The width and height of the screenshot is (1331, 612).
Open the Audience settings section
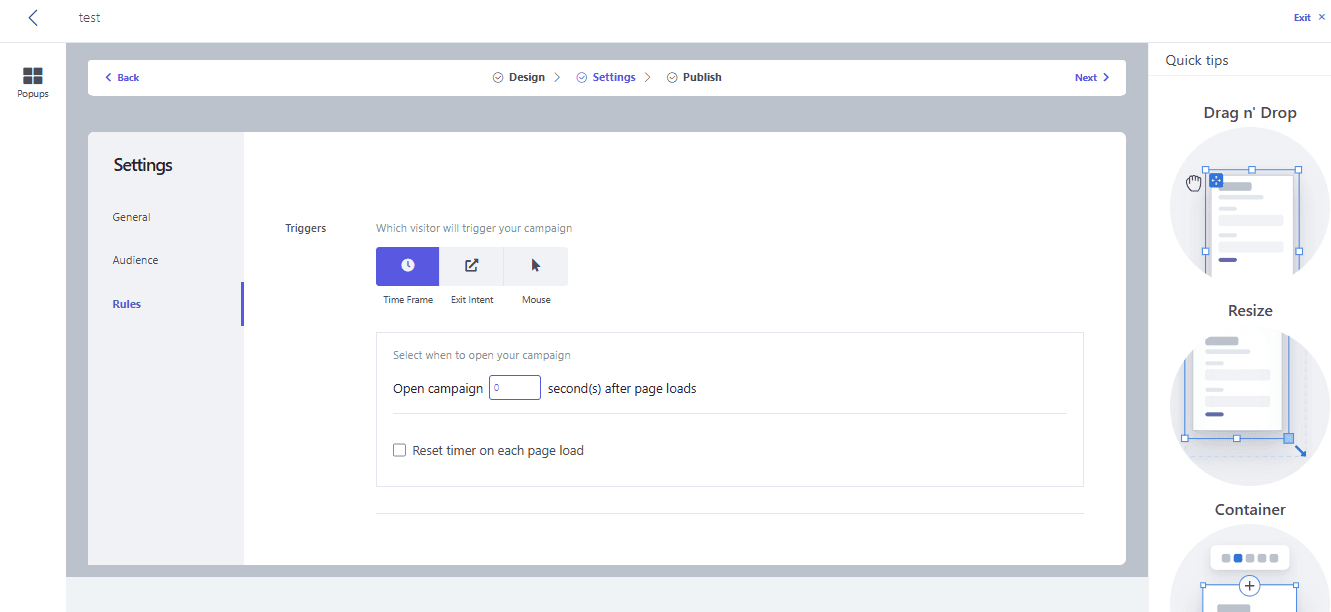[x=136, y=260]
